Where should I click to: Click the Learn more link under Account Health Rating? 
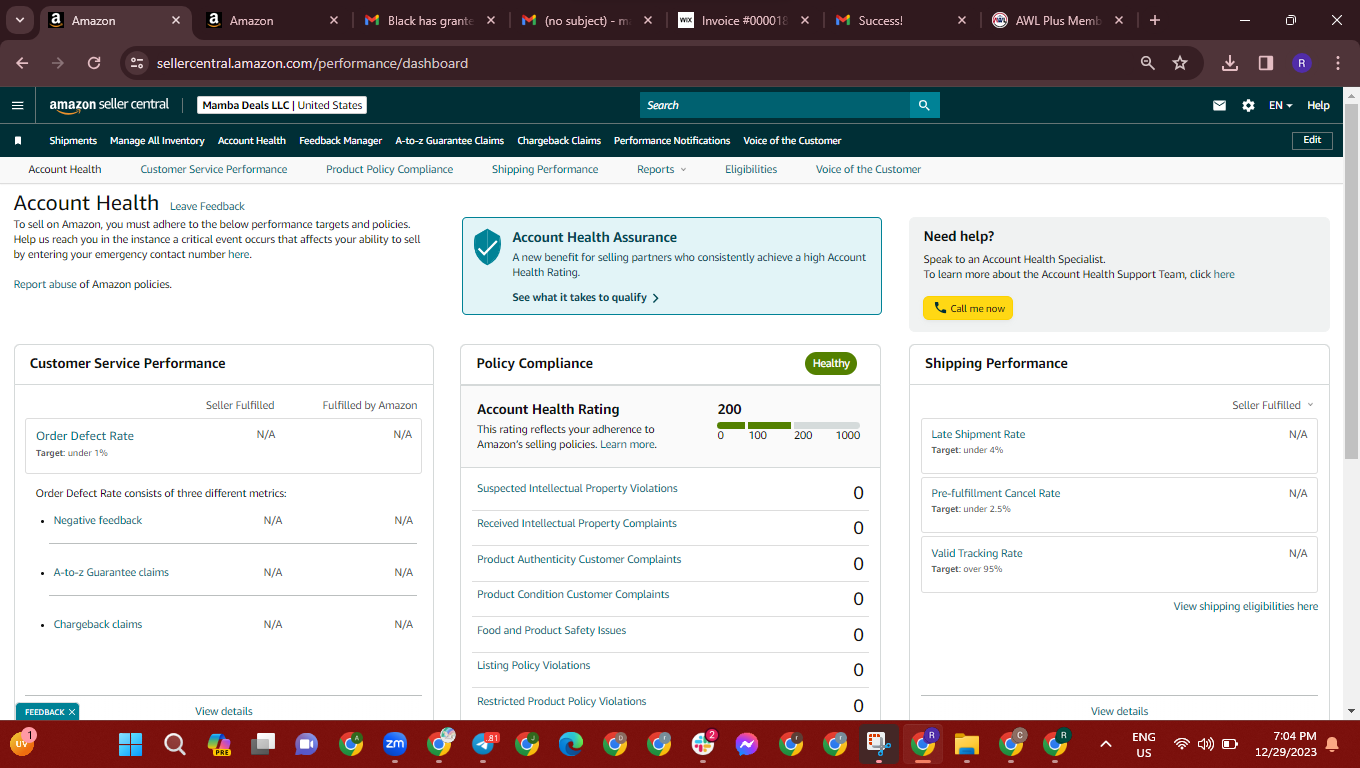(x=627, y=444)
